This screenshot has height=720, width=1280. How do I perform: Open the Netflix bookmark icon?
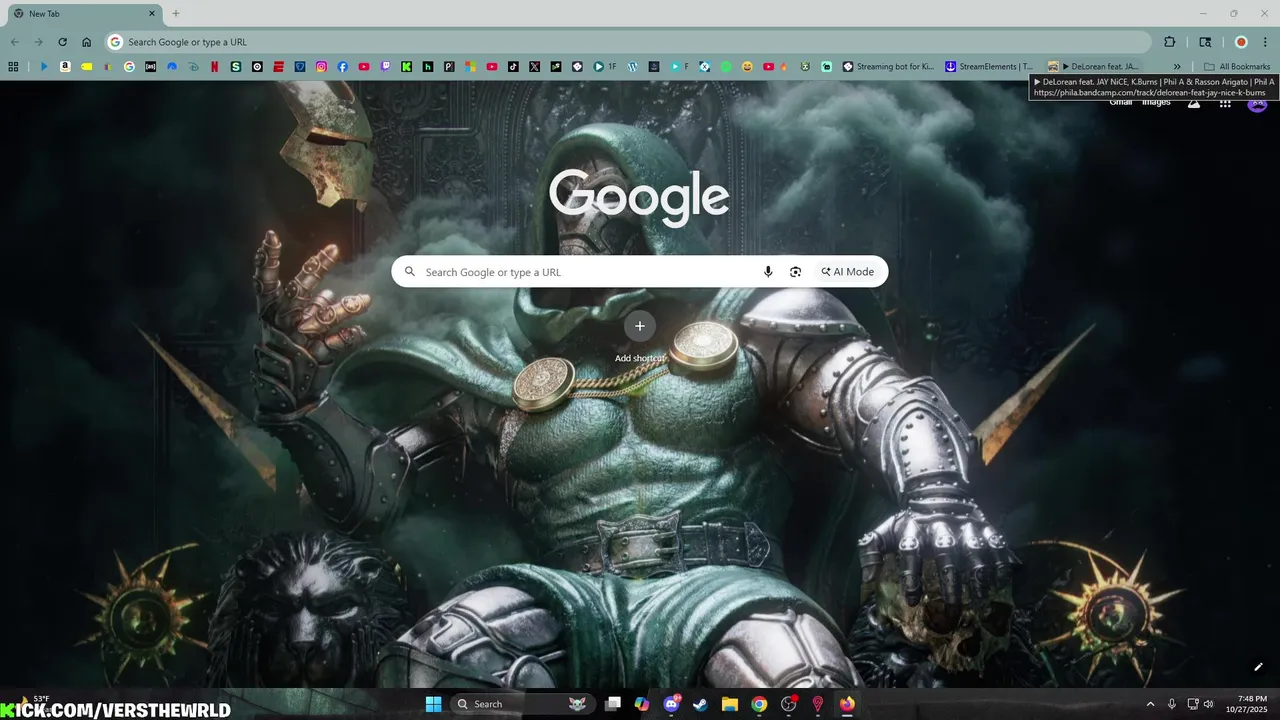214,67
